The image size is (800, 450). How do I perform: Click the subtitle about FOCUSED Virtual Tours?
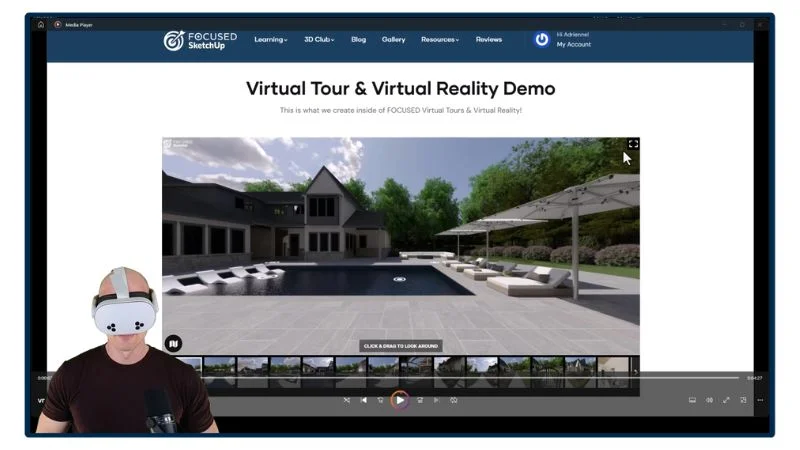(401, 110)
